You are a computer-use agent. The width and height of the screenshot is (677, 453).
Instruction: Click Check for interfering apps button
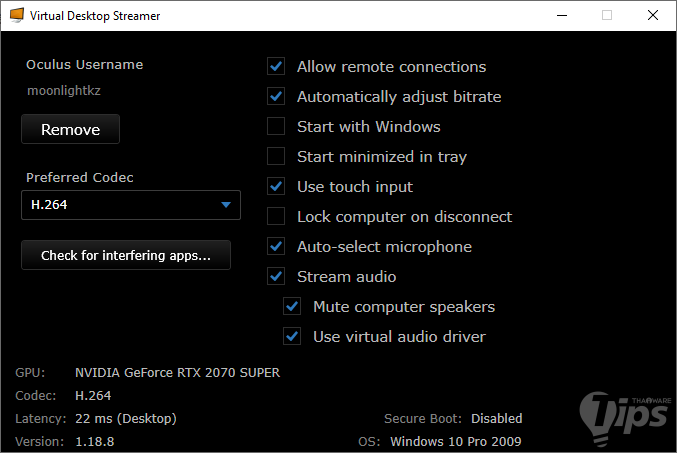[x=126, y=255]
